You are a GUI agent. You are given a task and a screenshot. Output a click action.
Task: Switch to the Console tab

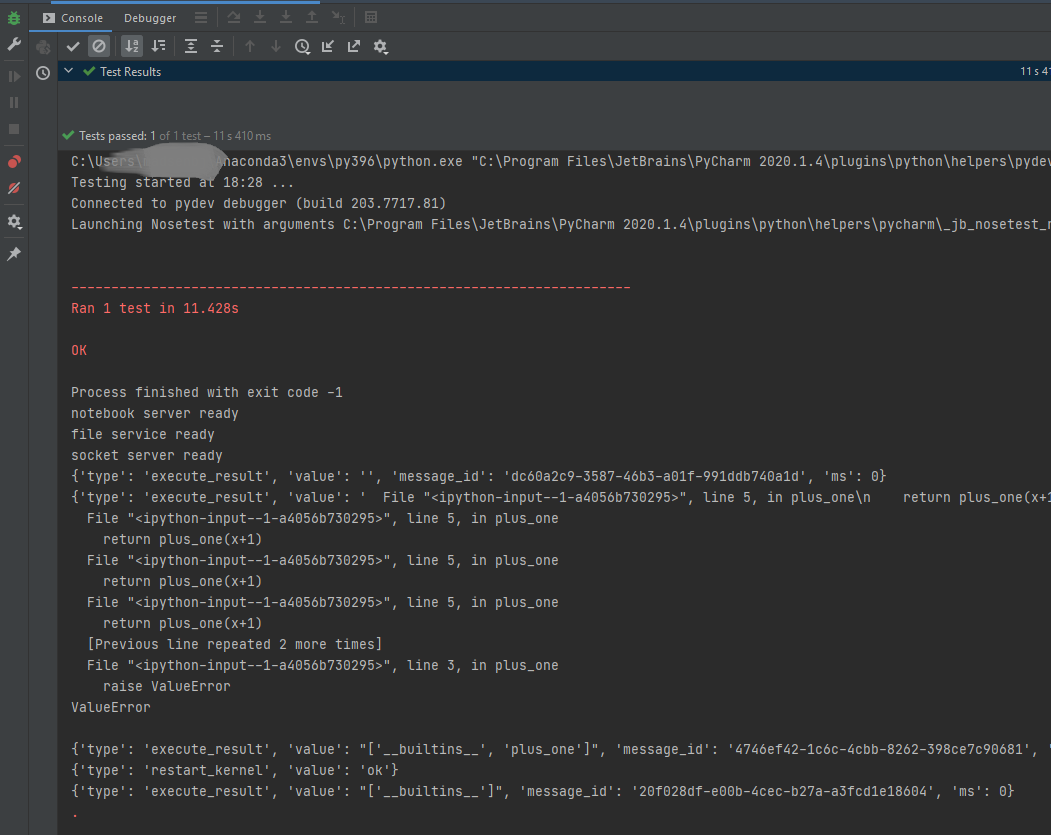pyautogui.click(x=73, y=17)
